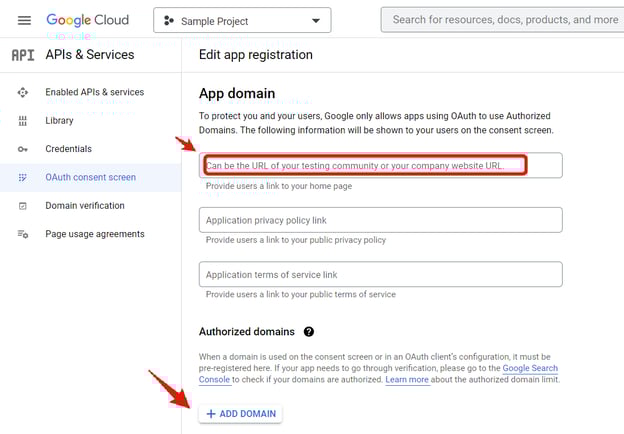Select Credentials from the sidebar
The image size is (624, 434).
68,149
